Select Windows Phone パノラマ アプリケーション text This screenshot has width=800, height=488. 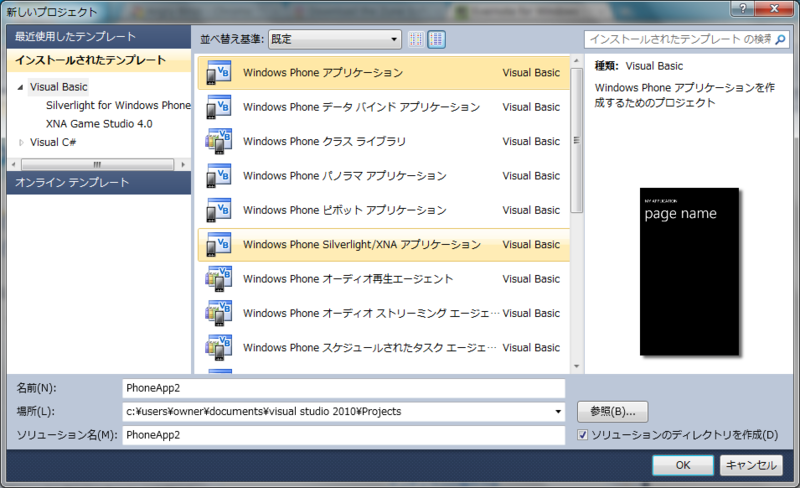pos(344,176)
